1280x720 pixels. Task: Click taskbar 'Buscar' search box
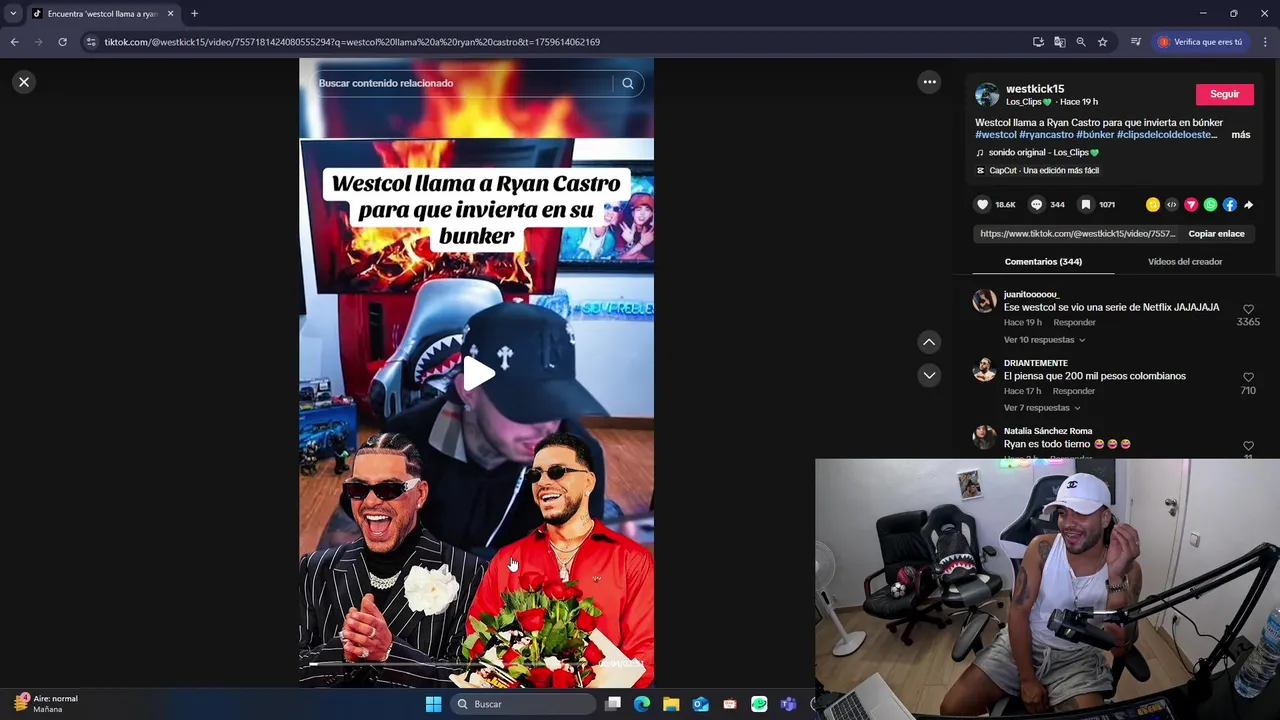(x=522, y=704)
